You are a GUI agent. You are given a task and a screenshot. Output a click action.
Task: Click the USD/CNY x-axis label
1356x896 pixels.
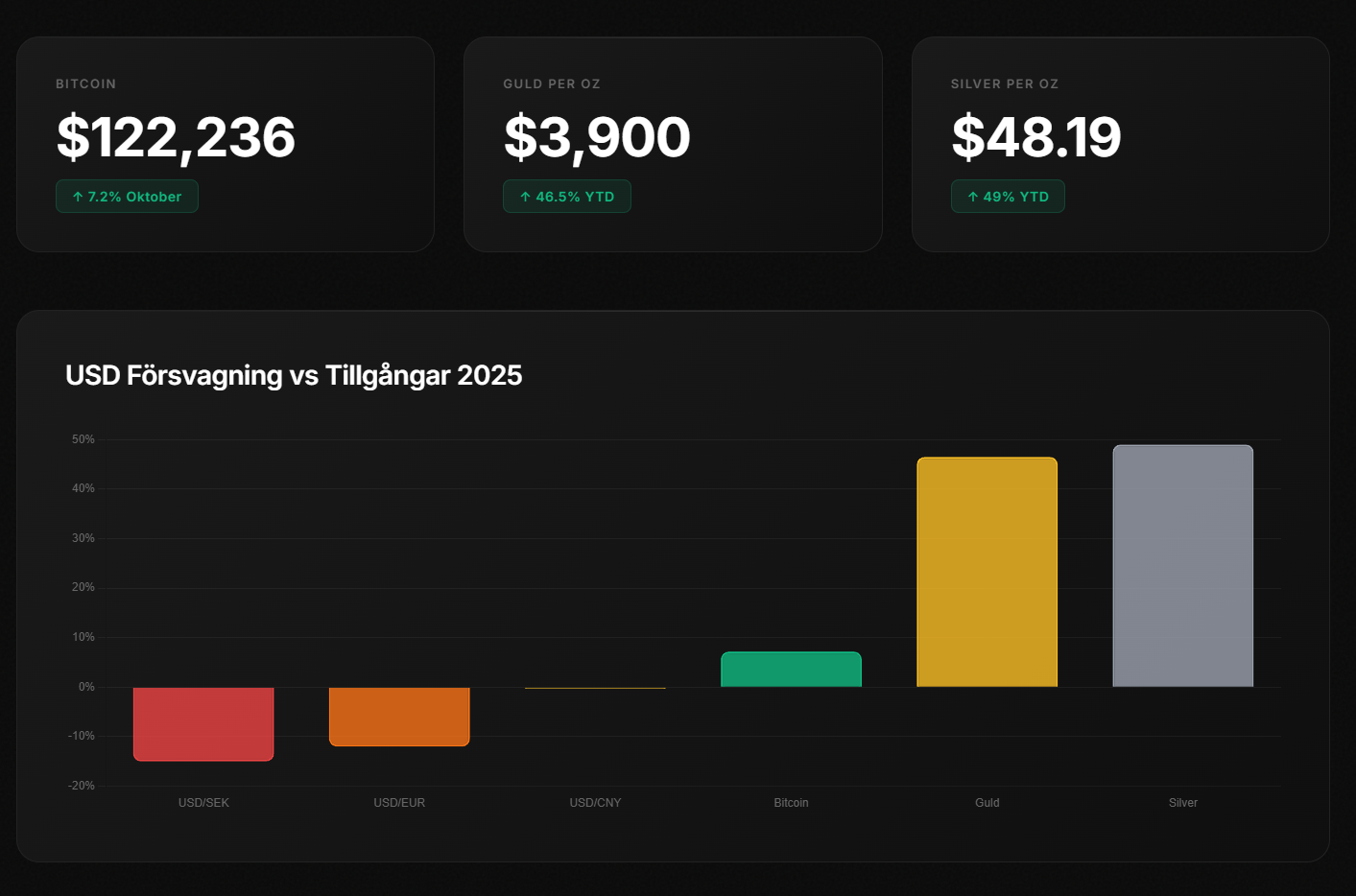point(595,803)
